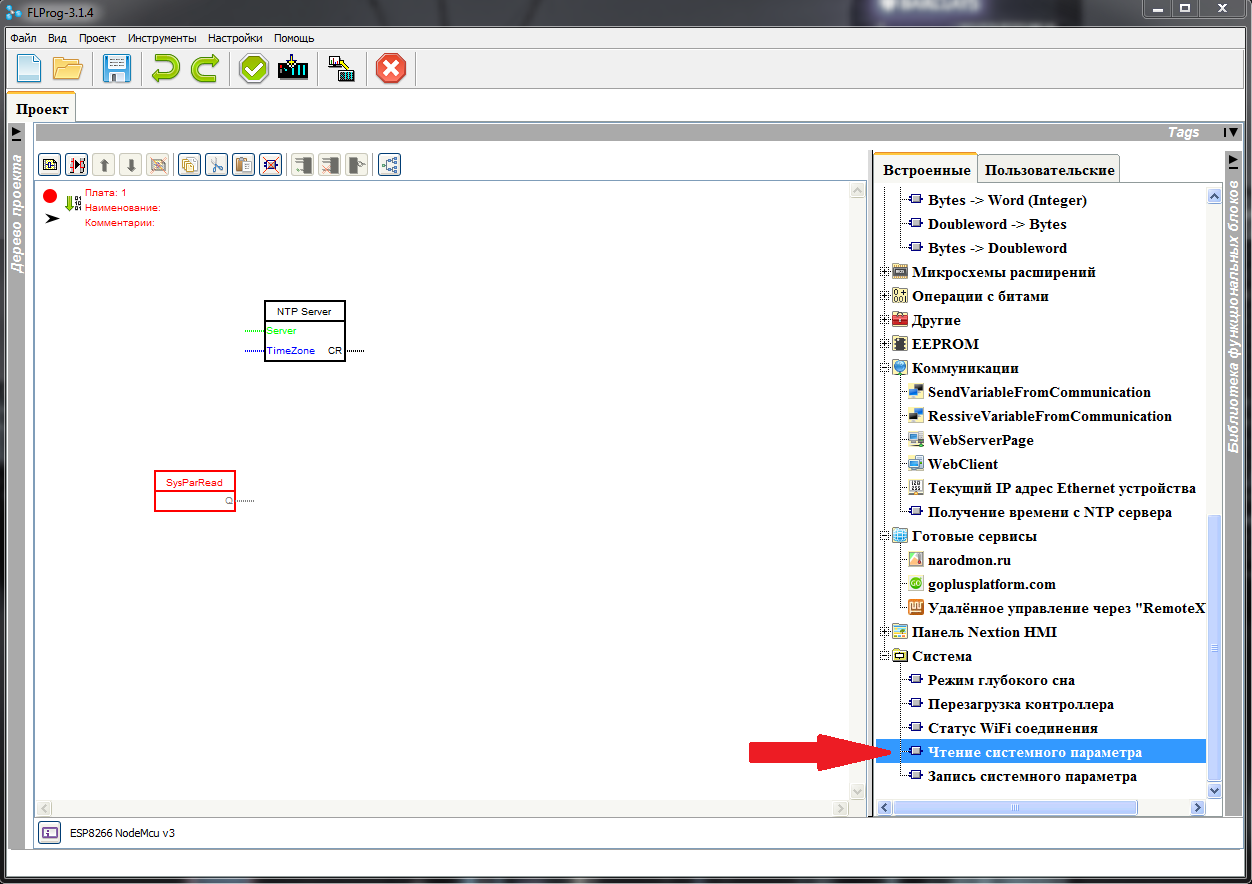Select the SysParRead block on canvas
The image size is (1252, 884).
[x=195, y=491]
